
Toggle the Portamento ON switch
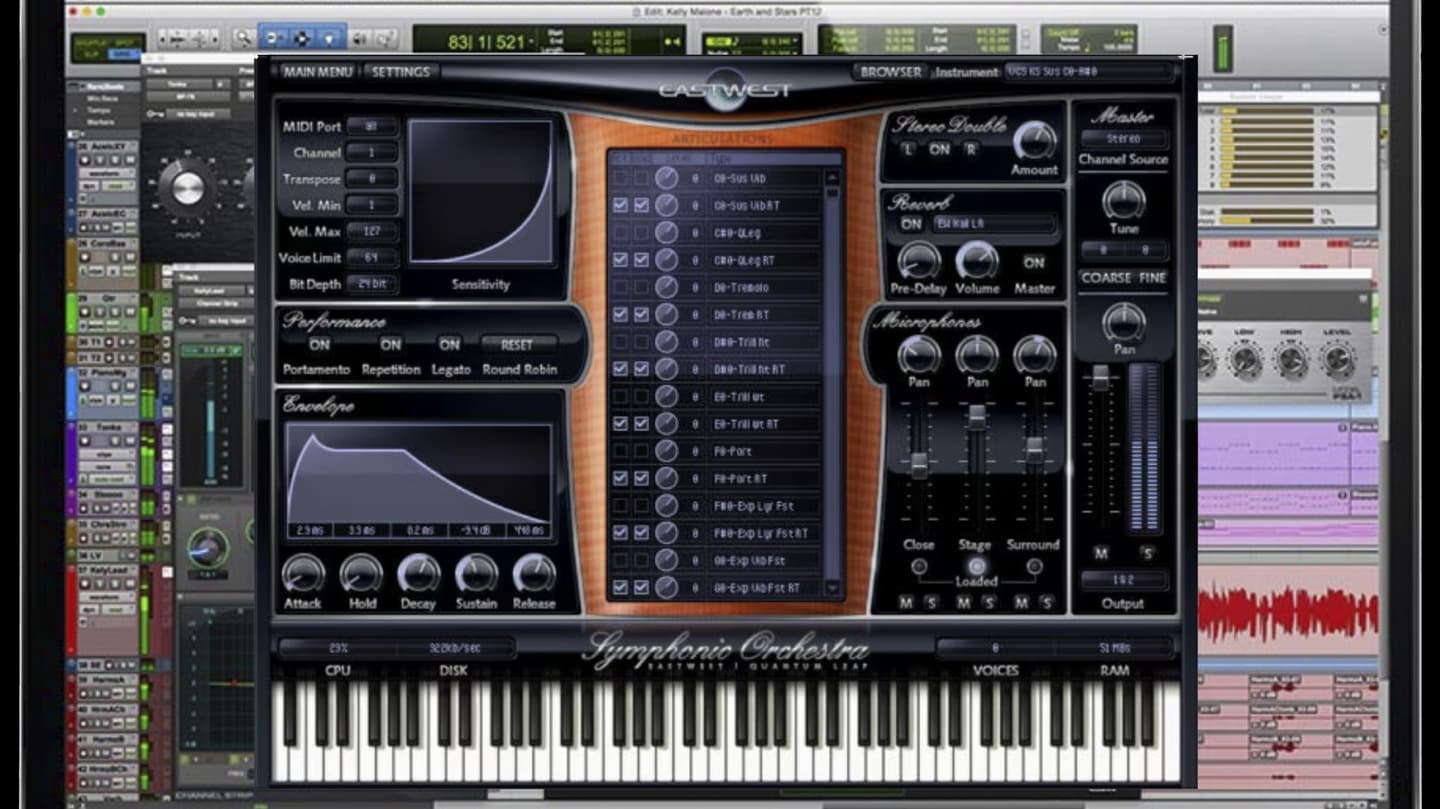[x=319, y=345]
